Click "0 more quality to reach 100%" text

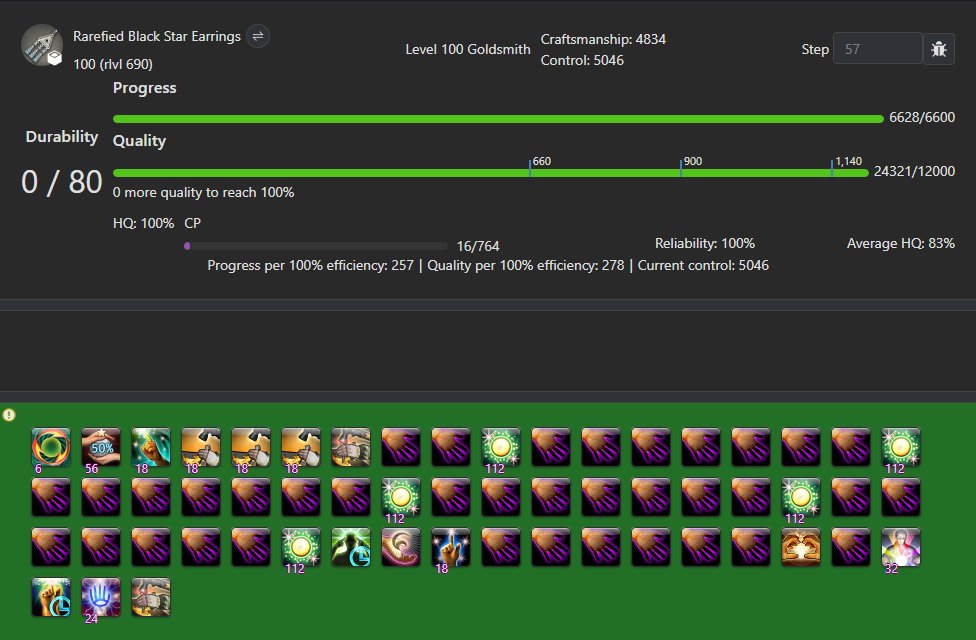204,192
